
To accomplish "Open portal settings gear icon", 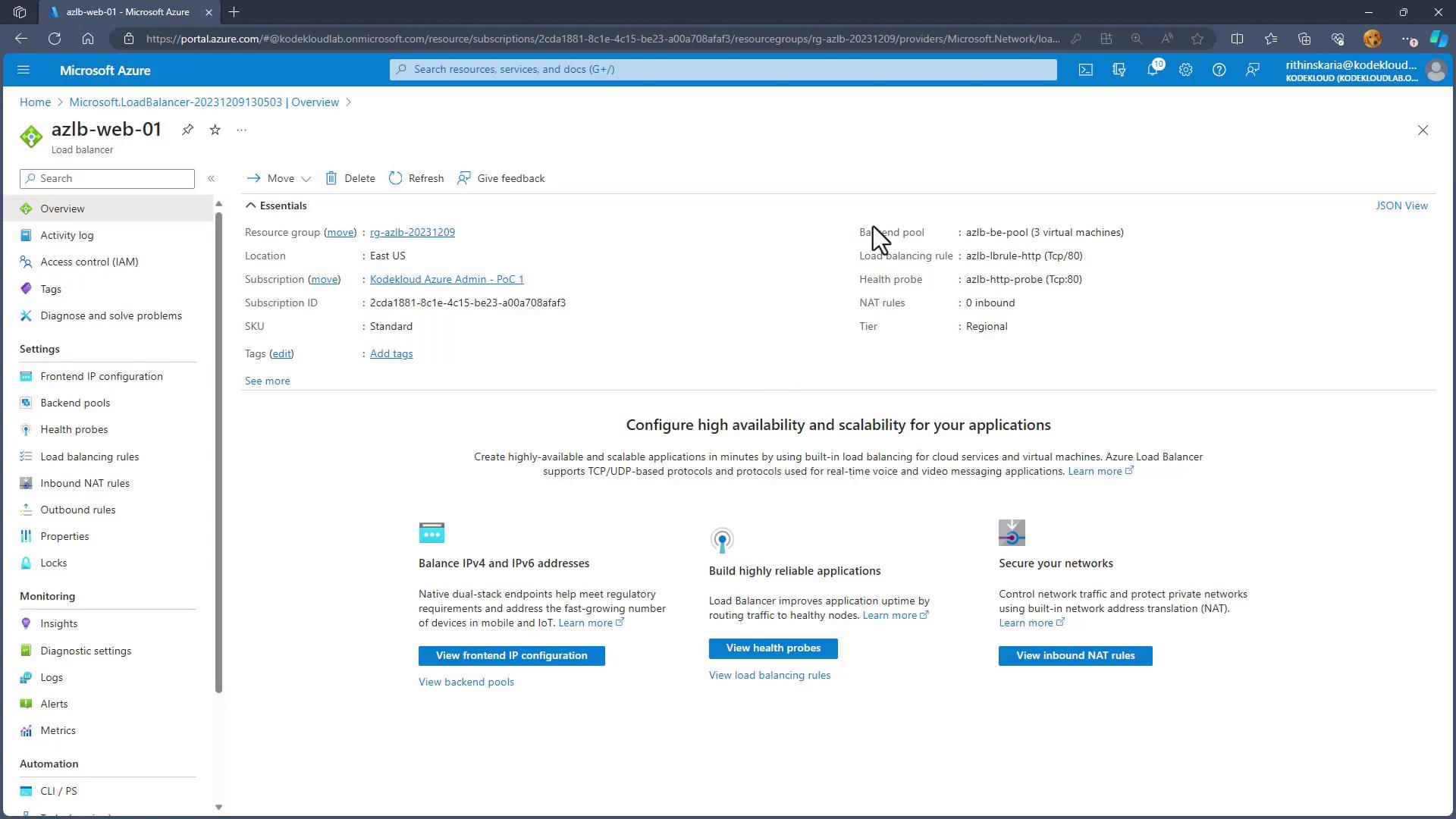I will [1186, 70].
